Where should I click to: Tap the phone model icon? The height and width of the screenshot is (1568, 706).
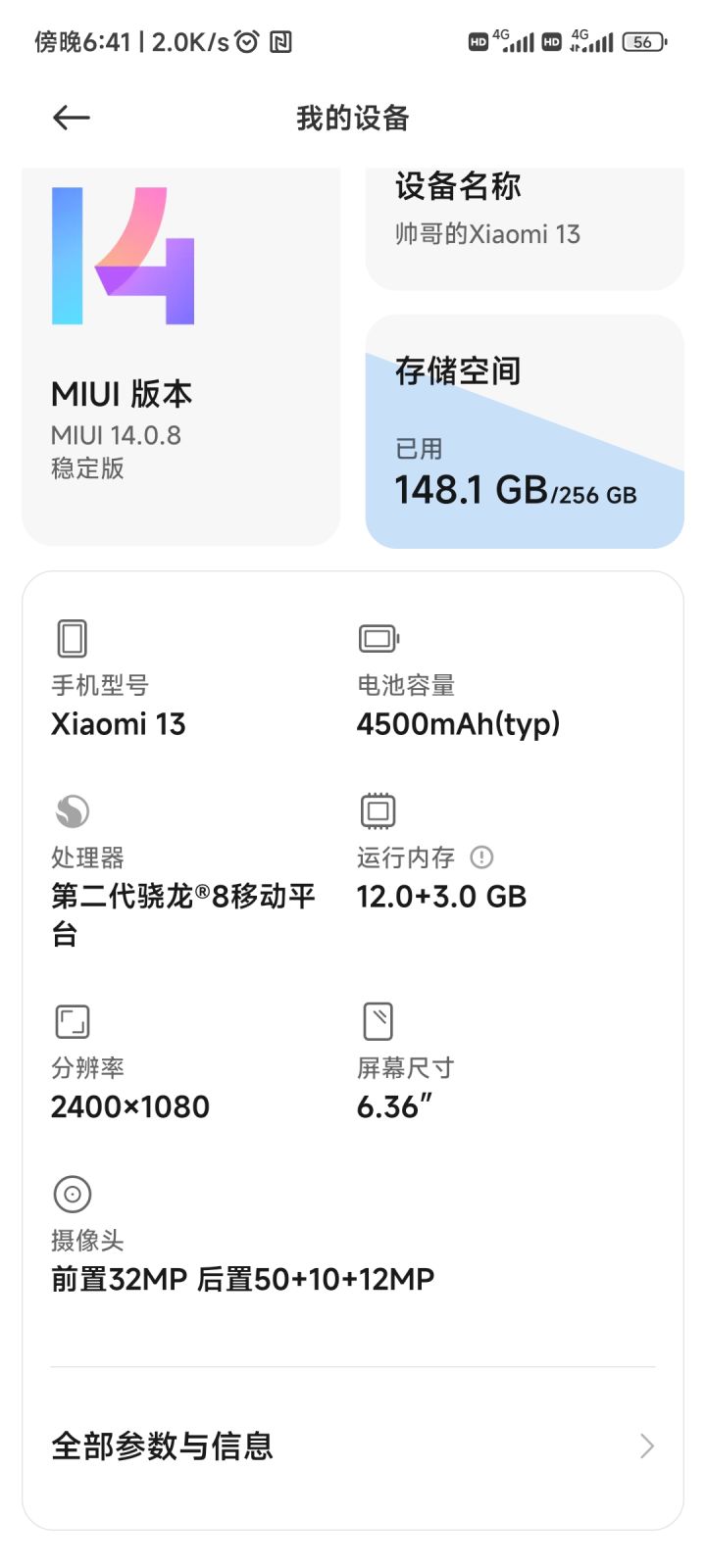[x=72, y=638]
